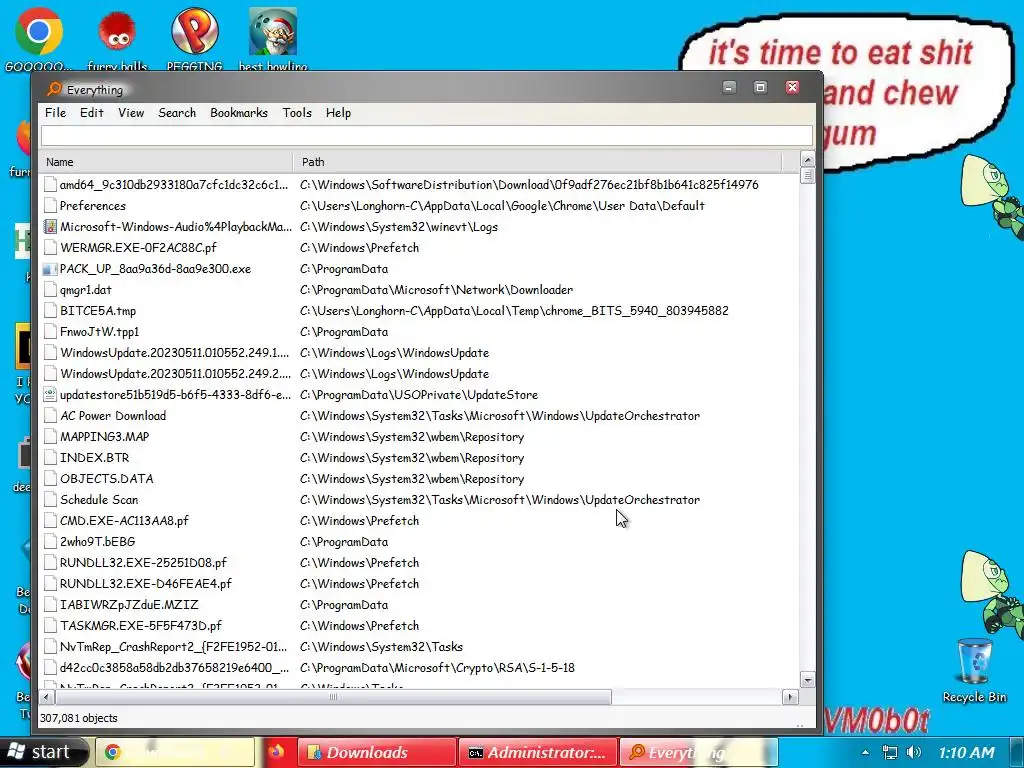Screen dimensions: 1024x768
Task: Open the furry balls desktop icon
Action: [118, 39]
